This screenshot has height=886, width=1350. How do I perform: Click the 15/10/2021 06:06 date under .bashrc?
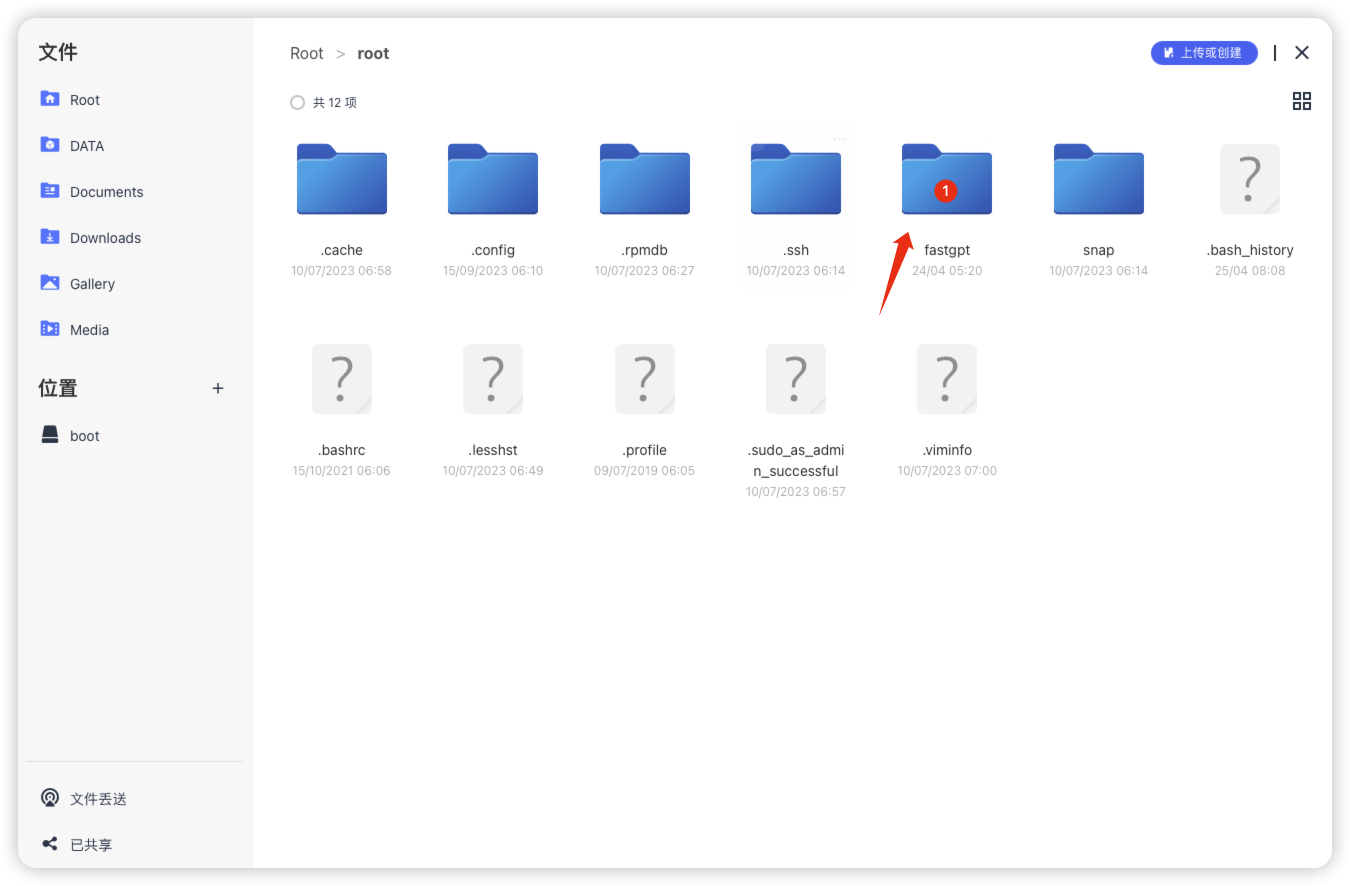click(x=342, y=471)
